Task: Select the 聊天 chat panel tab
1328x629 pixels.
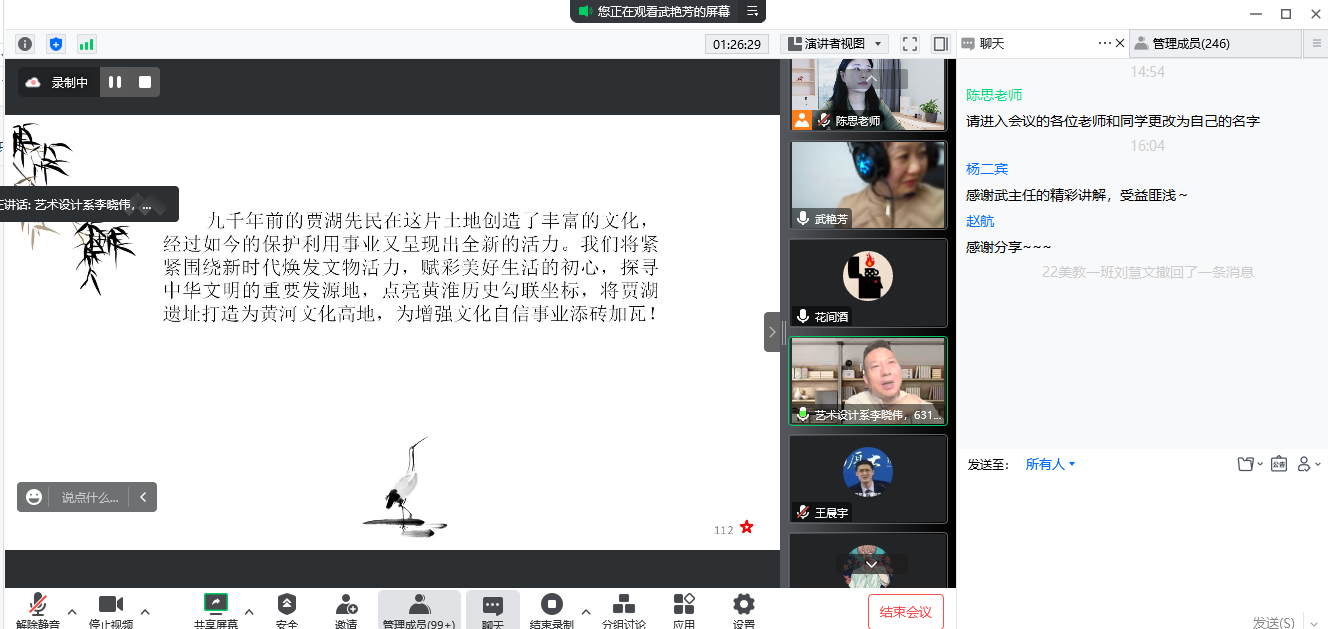Action: click(992, 44)
